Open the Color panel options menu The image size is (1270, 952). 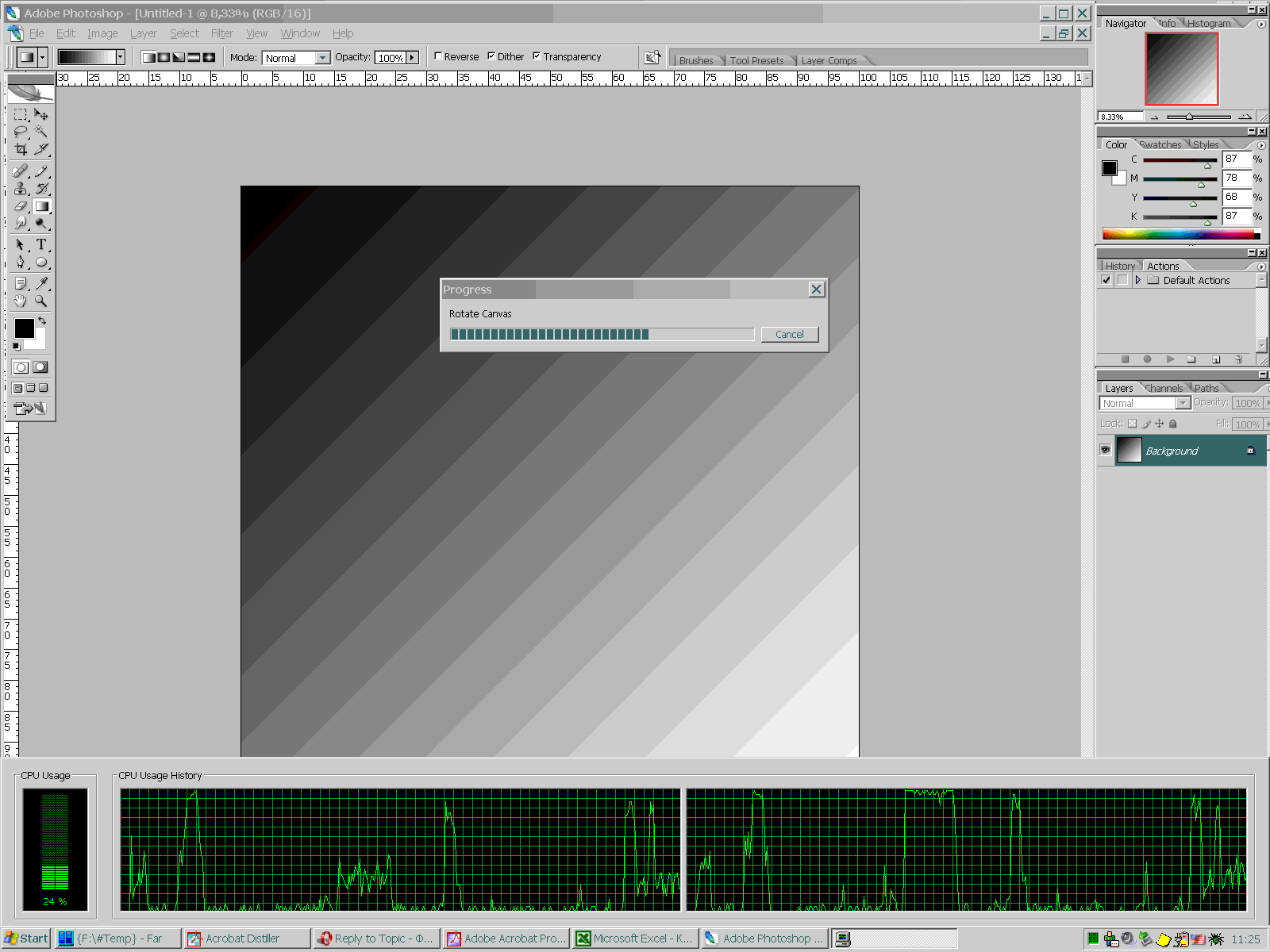[x=1261, y=145]
